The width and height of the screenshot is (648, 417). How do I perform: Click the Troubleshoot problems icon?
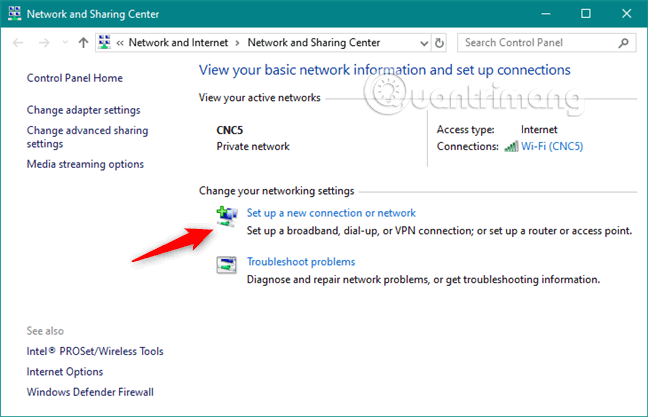227,265
